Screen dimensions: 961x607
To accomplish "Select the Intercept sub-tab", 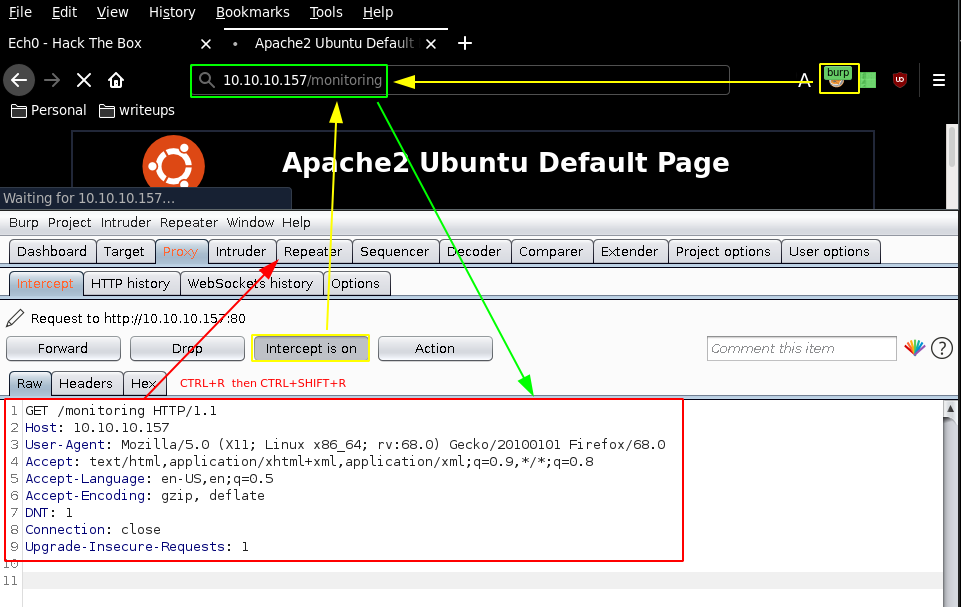I will click(45, 283).
